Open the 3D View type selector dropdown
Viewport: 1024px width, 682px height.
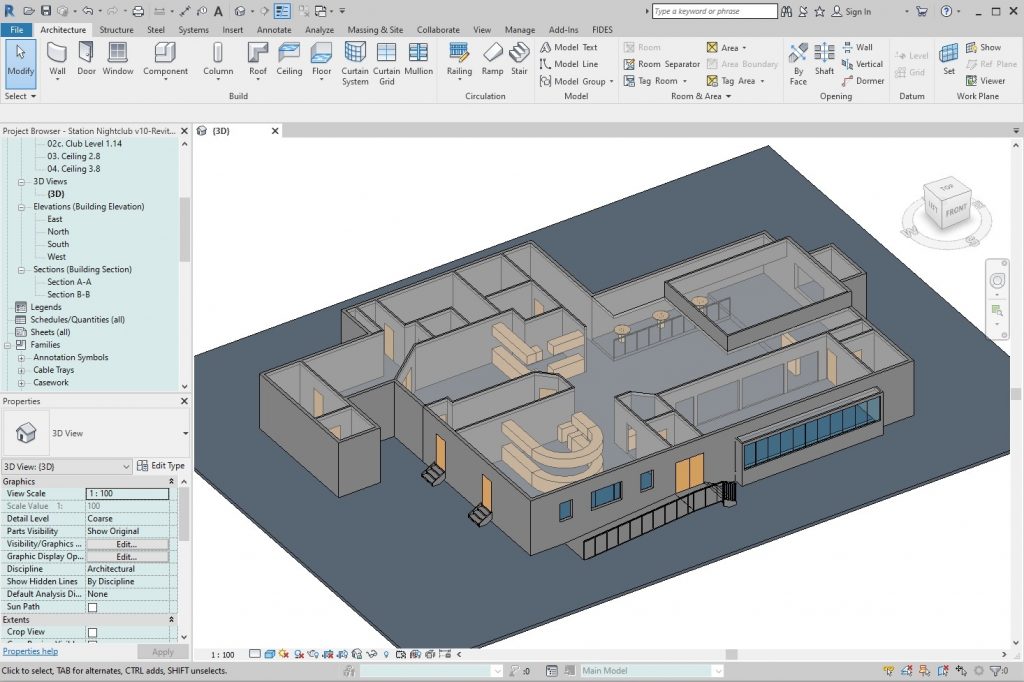pyautogui.click(x=184, y=434)
